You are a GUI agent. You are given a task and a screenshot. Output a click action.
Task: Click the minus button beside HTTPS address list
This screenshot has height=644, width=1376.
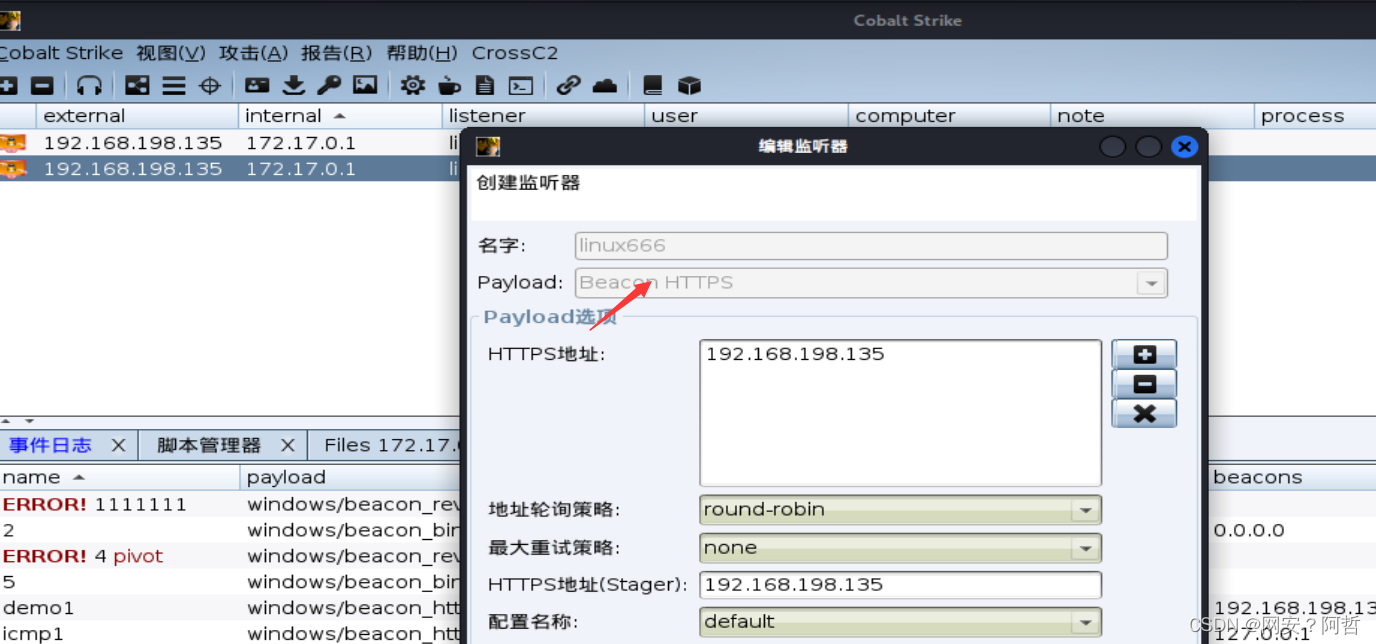(x=1144, y=383)
